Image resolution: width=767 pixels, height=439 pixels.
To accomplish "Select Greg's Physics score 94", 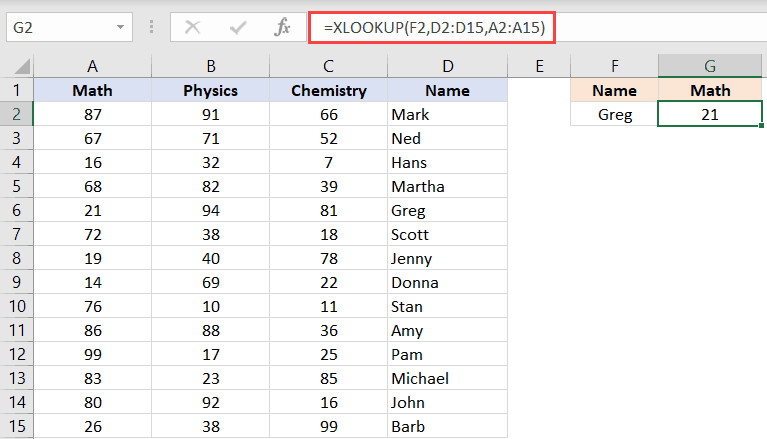I will coord(210,210).
